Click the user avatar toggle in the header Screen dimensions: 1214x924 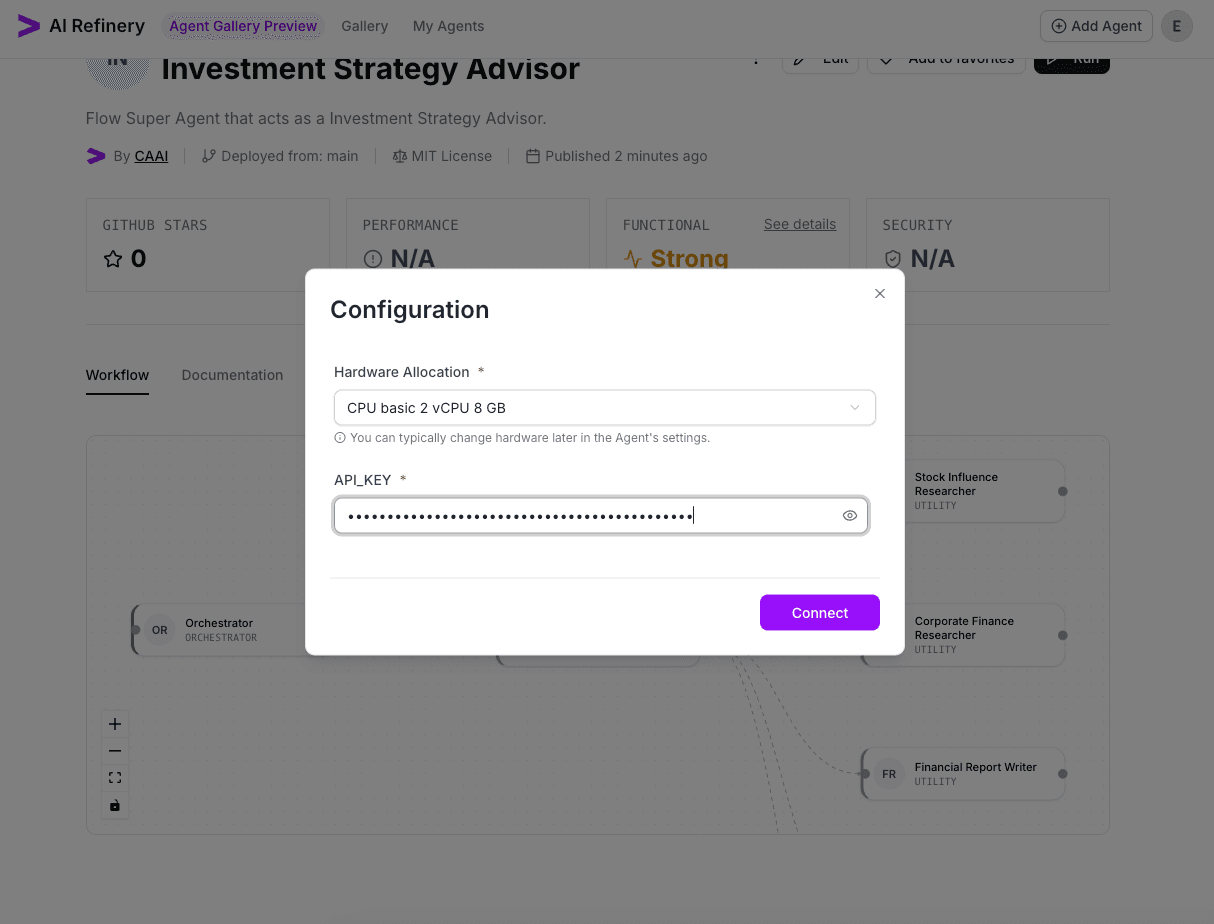[x=1177, y=26]
